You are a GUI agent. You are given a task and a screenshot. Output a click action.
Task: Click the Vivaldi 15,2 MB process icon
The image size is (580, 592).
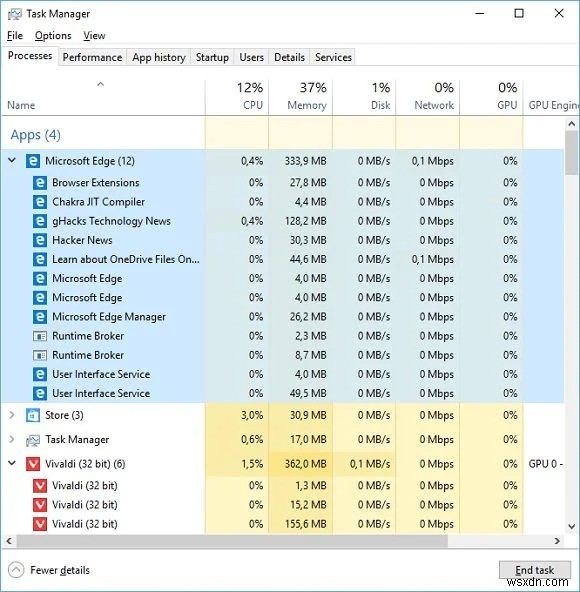40,505
